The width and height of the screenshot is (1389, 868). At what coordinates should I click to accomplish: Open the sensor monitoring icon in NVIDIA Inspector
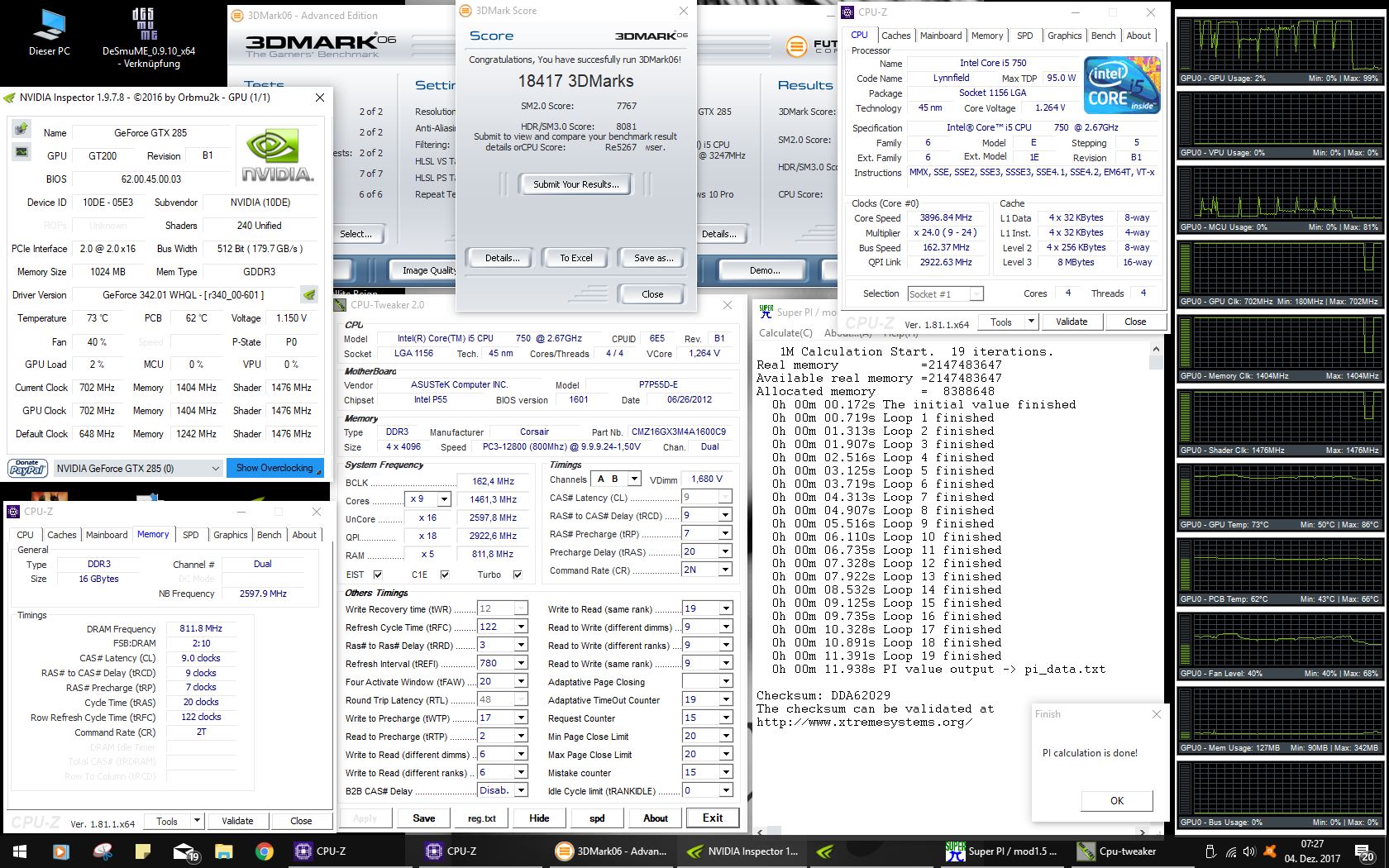[21, 152]
